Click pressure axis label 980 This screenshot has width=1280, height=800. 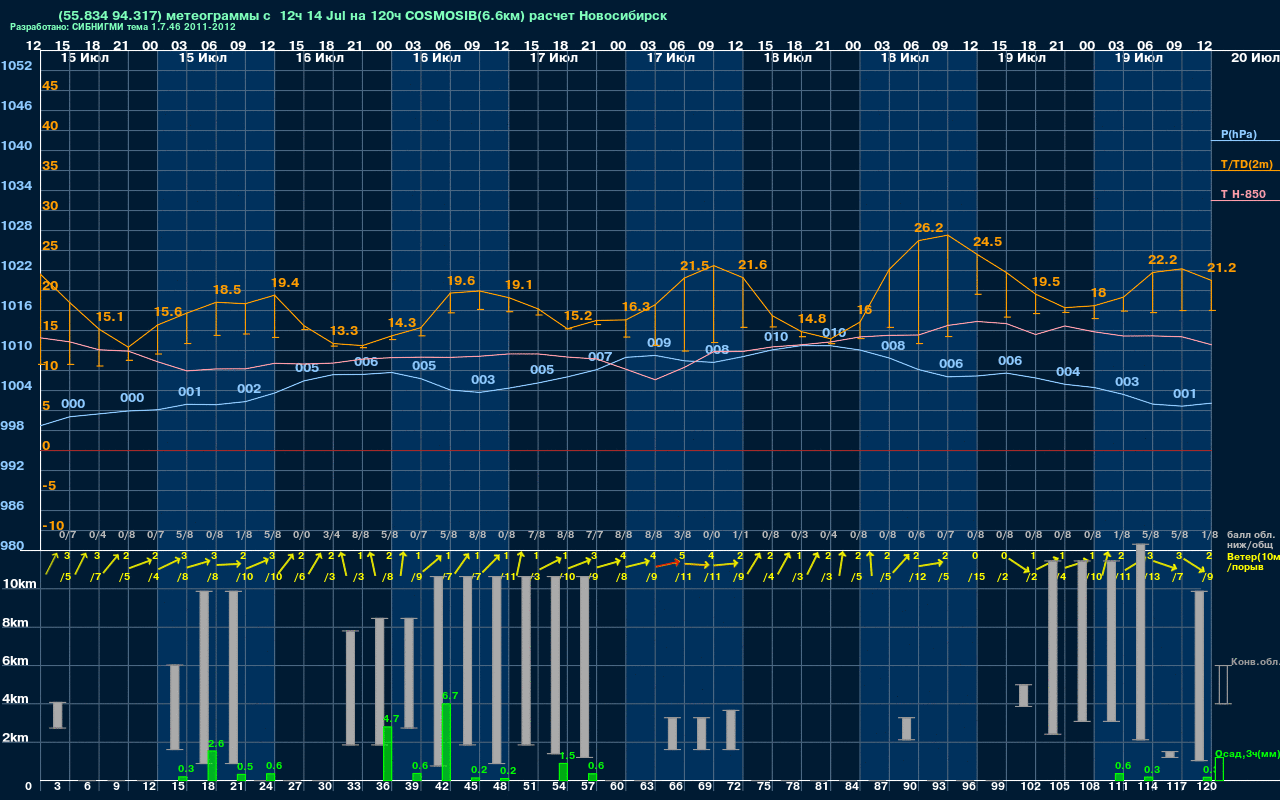12,546
